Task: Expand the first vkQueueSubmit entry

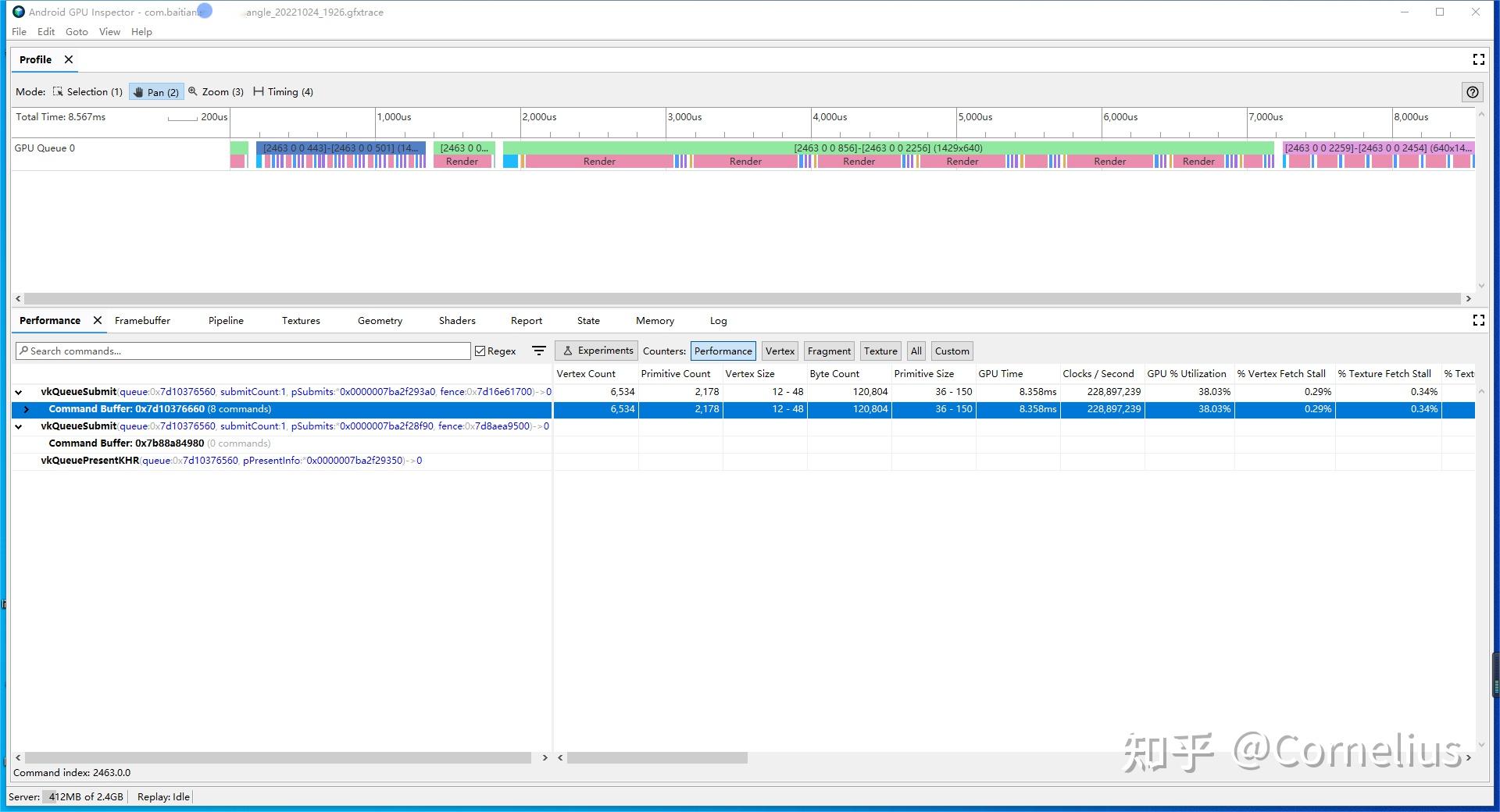Action: click(18, 392)
